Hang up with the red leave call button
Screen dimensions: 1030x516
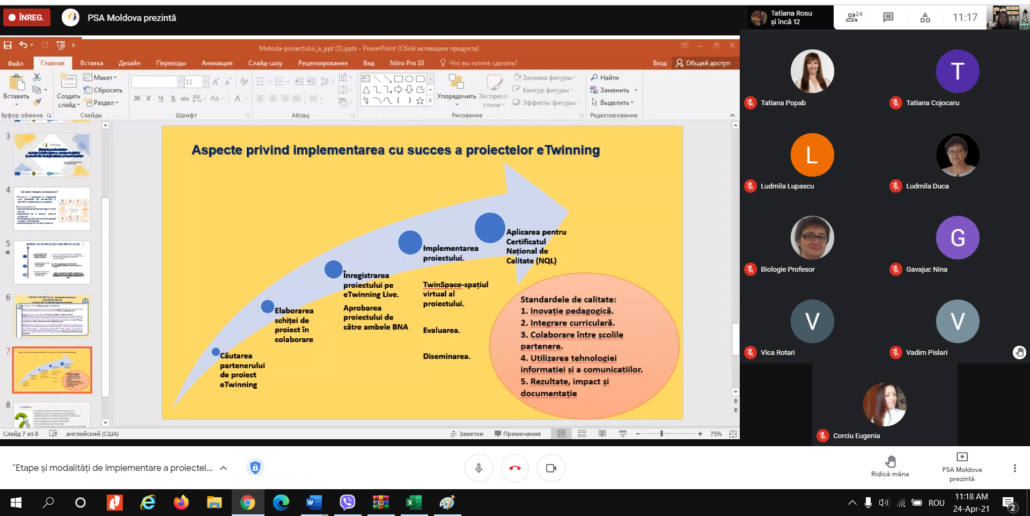(515, 467)
